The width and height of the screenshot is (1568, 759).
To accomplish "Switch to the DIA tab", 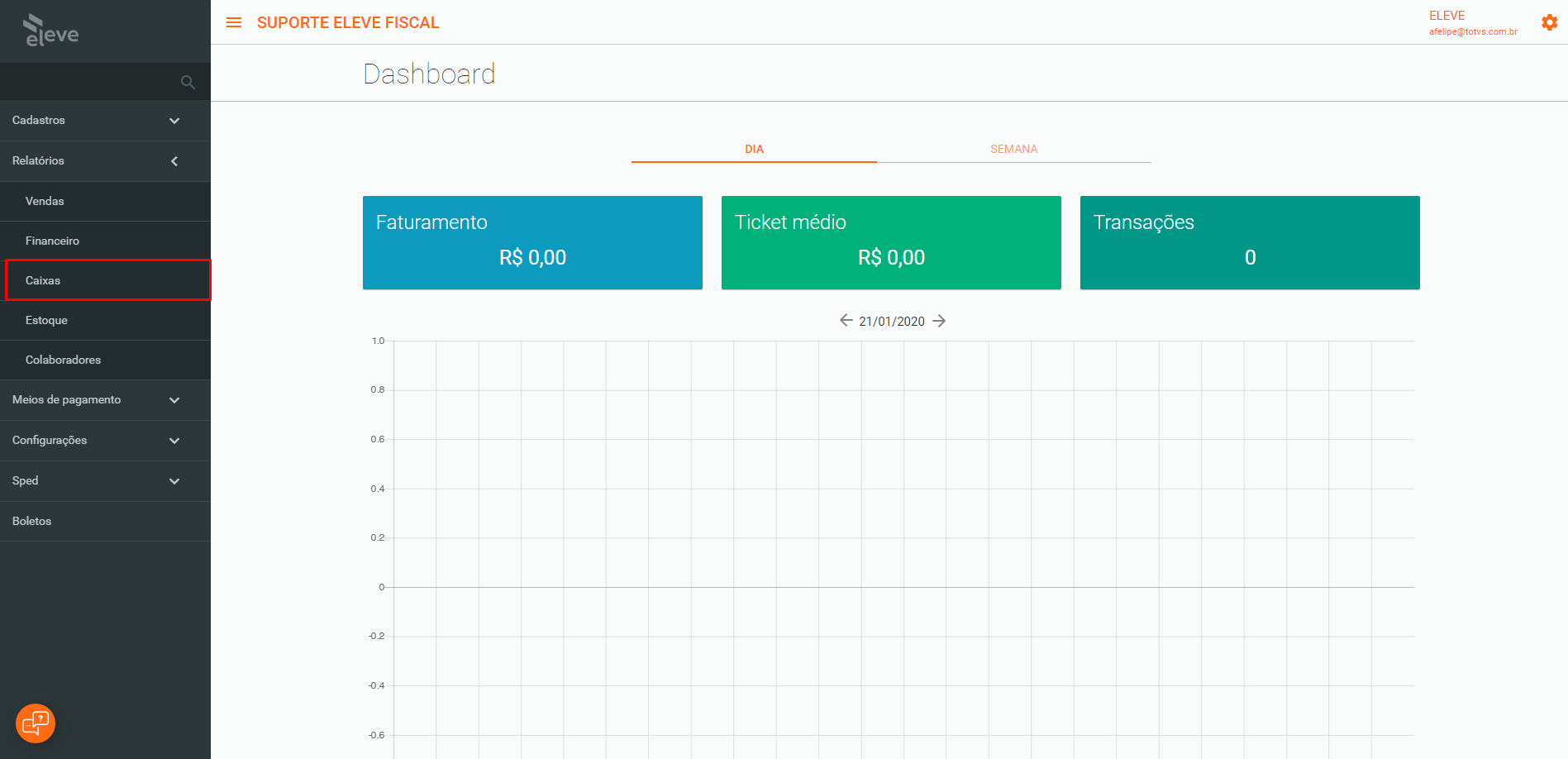I will tap(754, 149).
